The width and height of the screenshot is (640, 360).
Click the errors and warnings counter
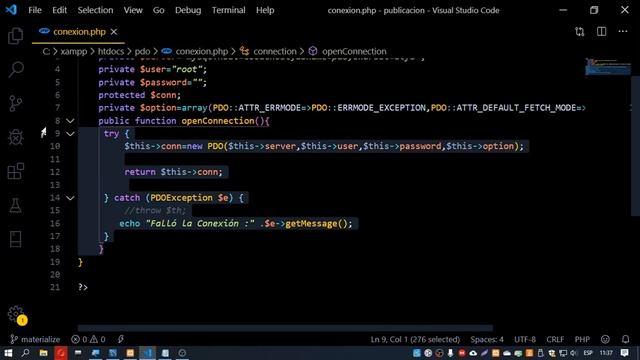point(88,339)
